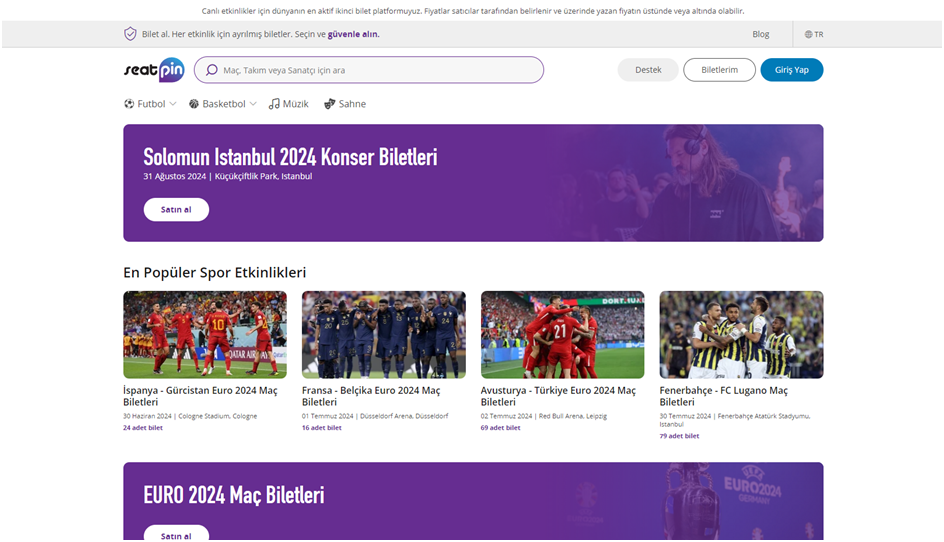
Task: Click the seatpin logo
Action: pos(153,70)
